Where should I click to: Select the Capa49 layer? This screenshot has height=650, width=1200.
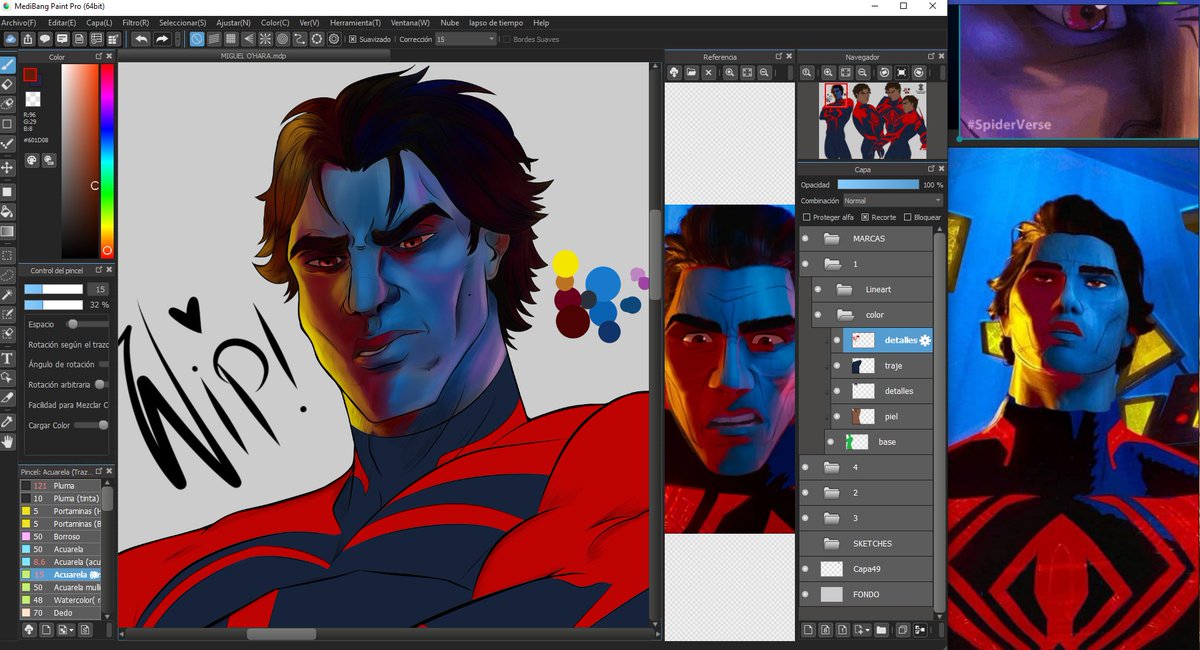[x=866, y=569]
